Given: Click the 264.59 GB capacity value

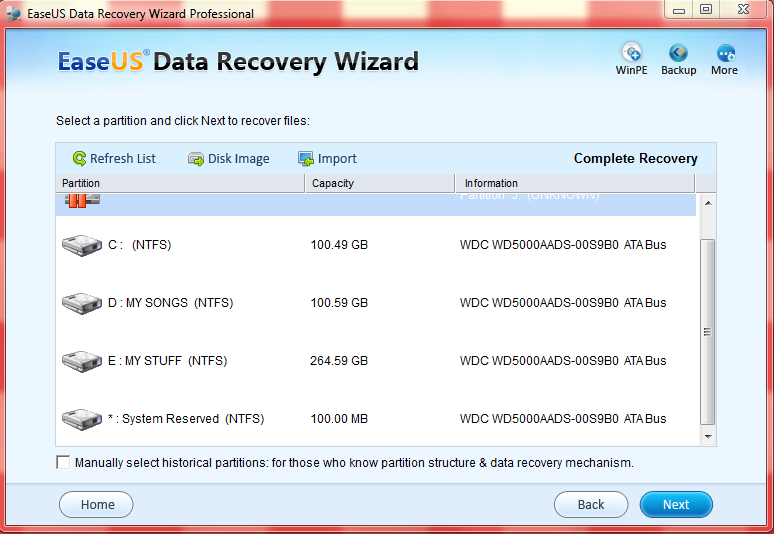Looking at the screenshot, I should [339, 361].
